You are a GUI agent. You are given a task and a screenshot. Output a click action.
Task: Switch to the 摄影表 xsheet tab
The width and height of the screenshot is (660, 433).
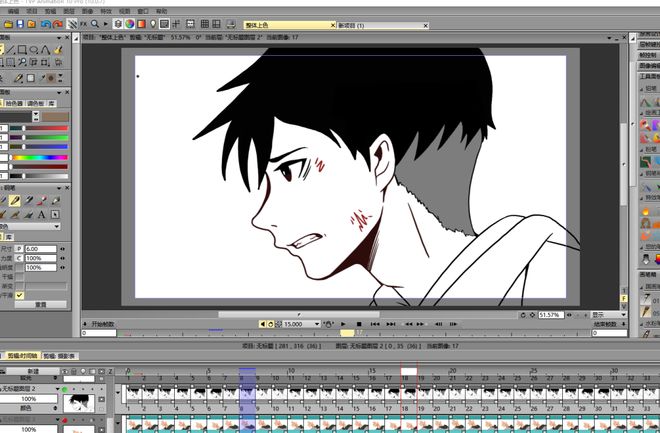click(60, 356)
